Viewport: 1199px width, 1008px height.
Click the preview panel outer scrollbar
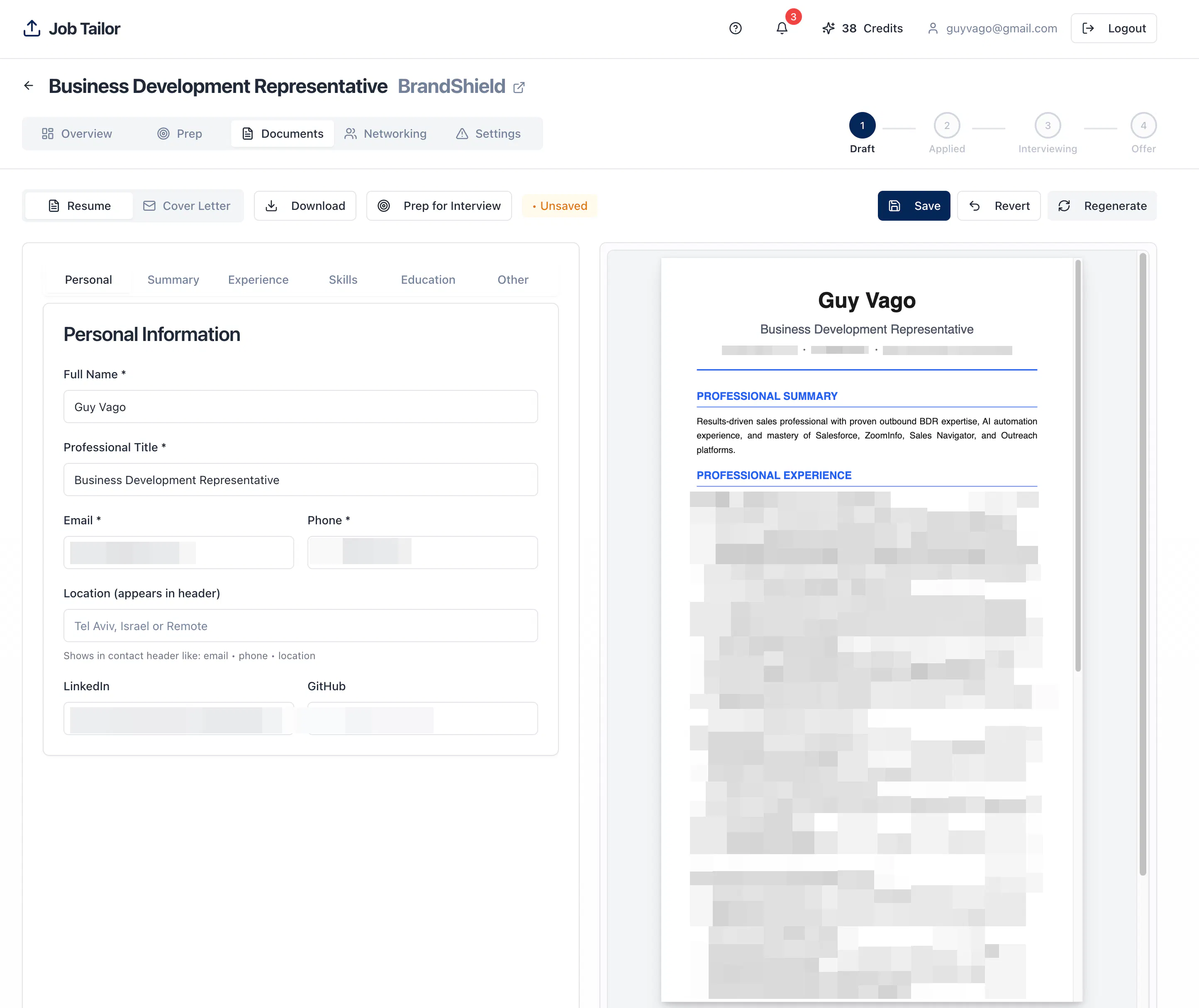[x=1143, y=565]
